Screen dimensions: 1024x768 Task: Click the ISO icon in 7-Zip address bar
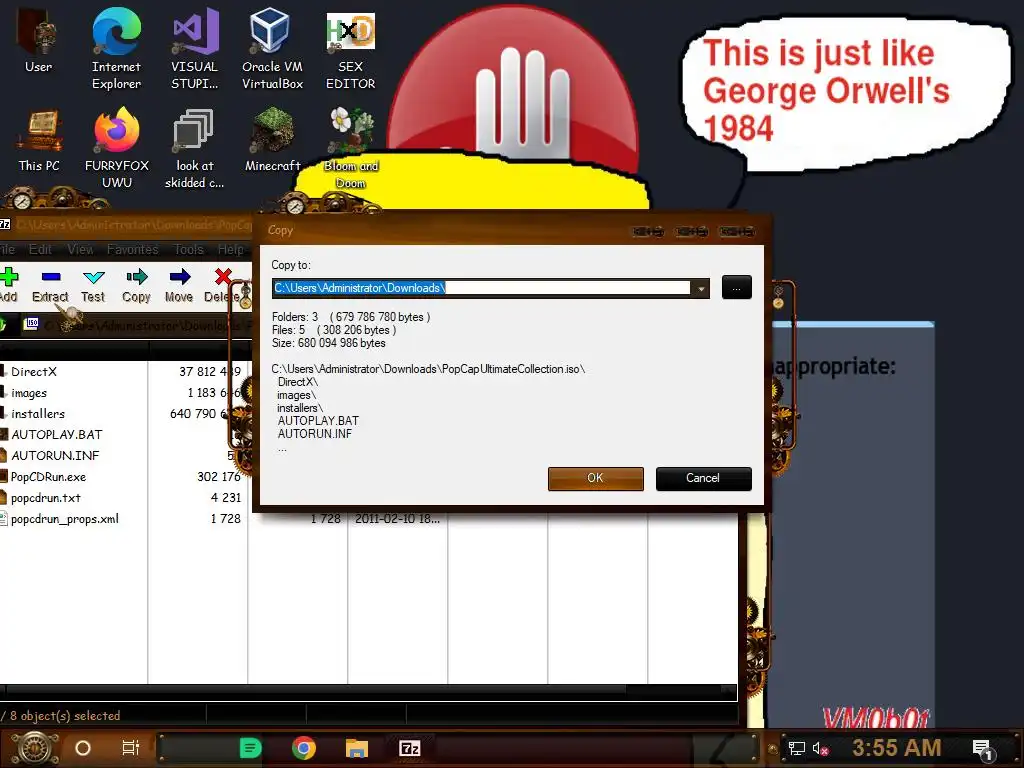31,323
